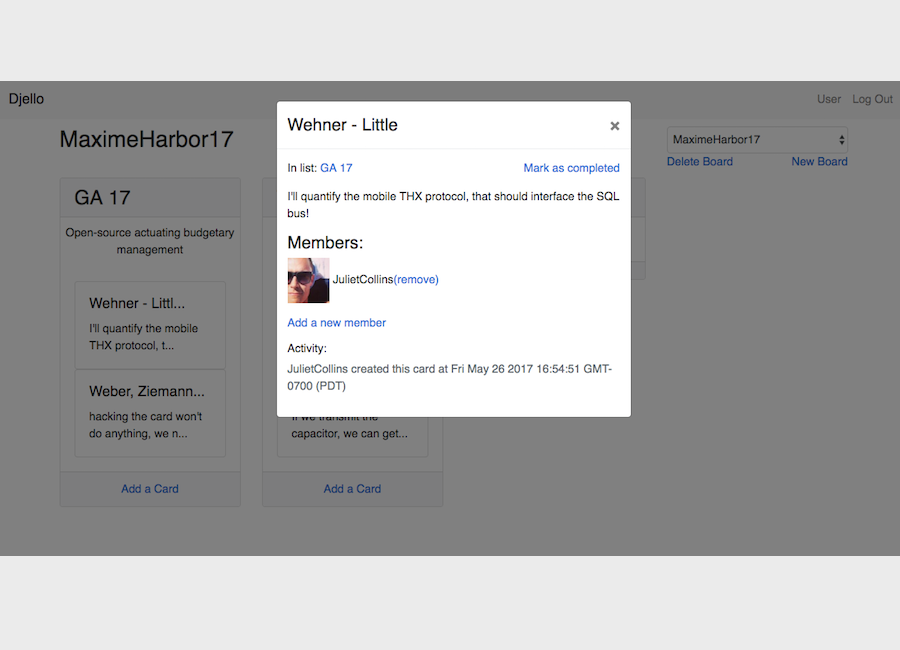Open the User menu item

[828, 99]
